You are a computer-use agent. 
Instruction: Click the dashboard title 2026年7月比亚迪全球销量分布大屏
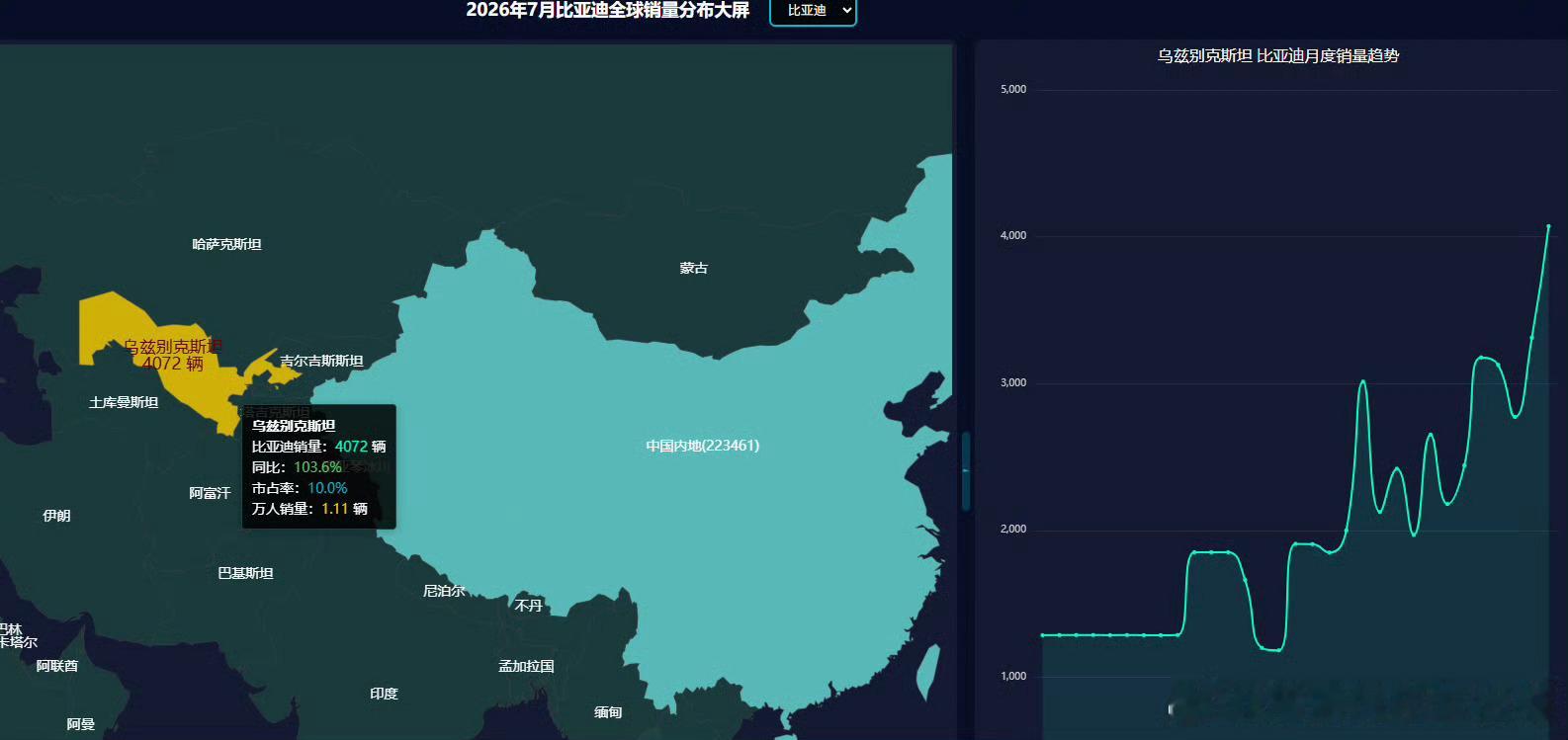pyautogui.click(x=608, y=10)
